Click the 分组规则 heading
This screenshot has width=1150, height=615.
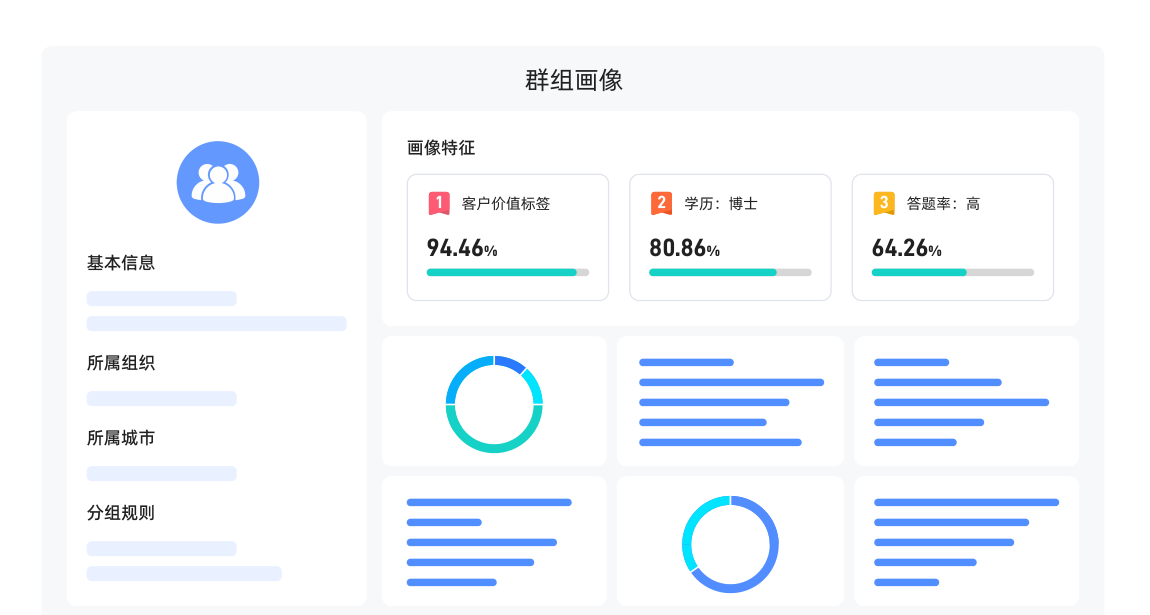[x=121, y=513]
